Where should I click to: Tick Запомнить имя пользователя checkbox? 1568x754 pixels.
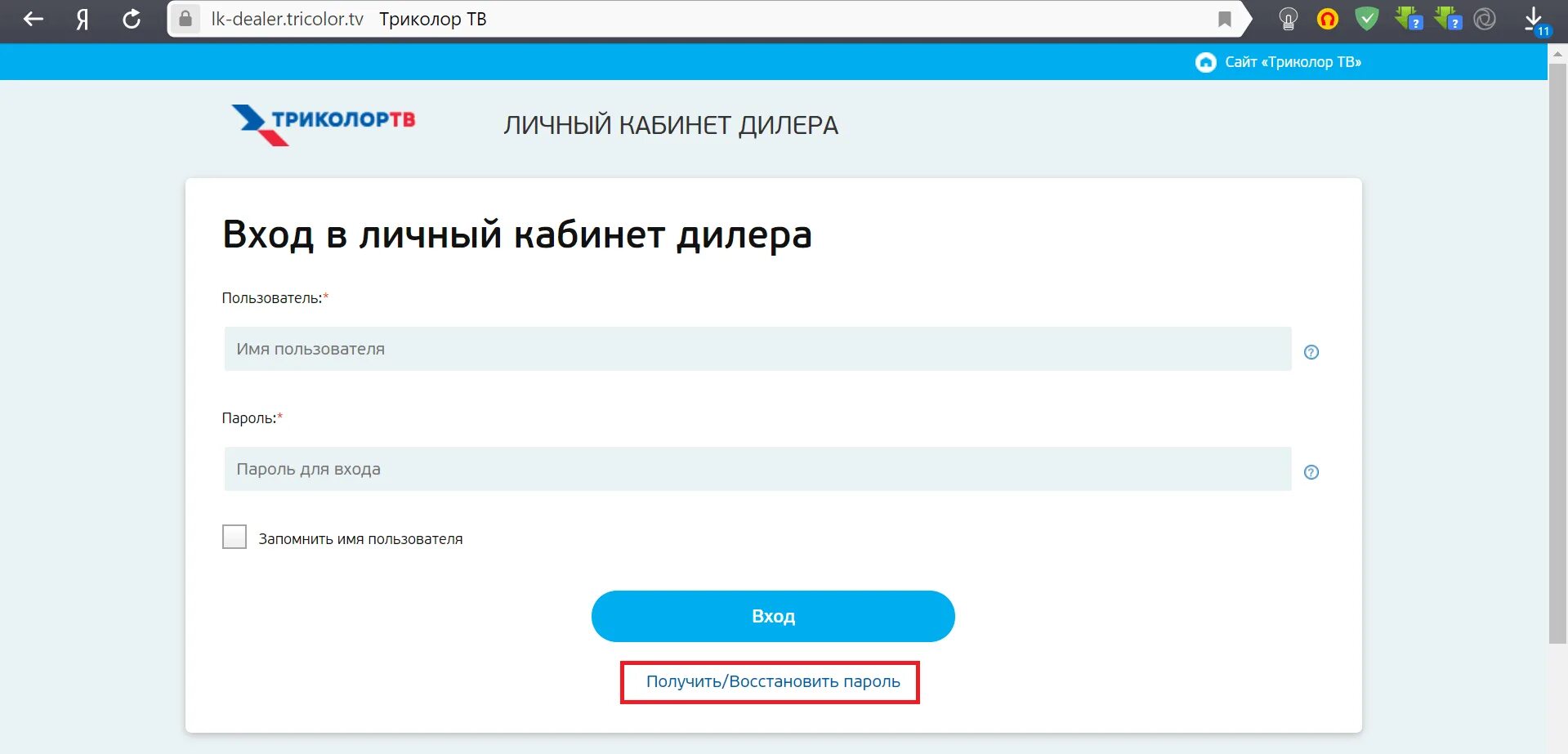[235, 537]
